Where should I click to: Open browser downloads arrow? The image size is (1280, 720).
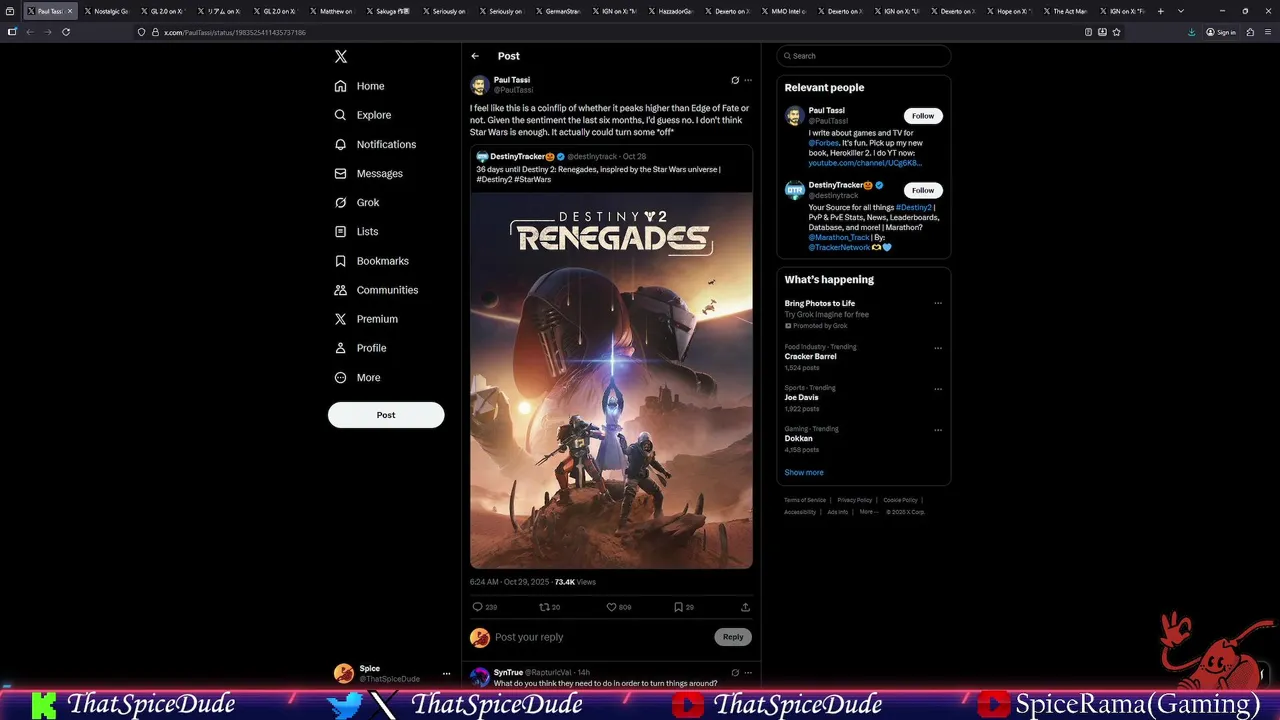(x=1191, y=32)
